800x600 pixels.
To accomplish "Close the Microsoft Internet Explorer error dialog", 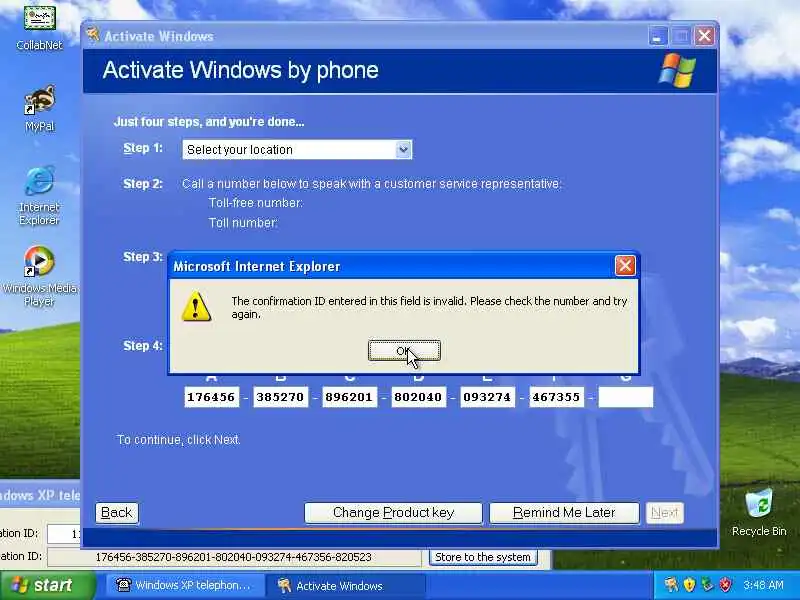I will click(x=625, y=265).
